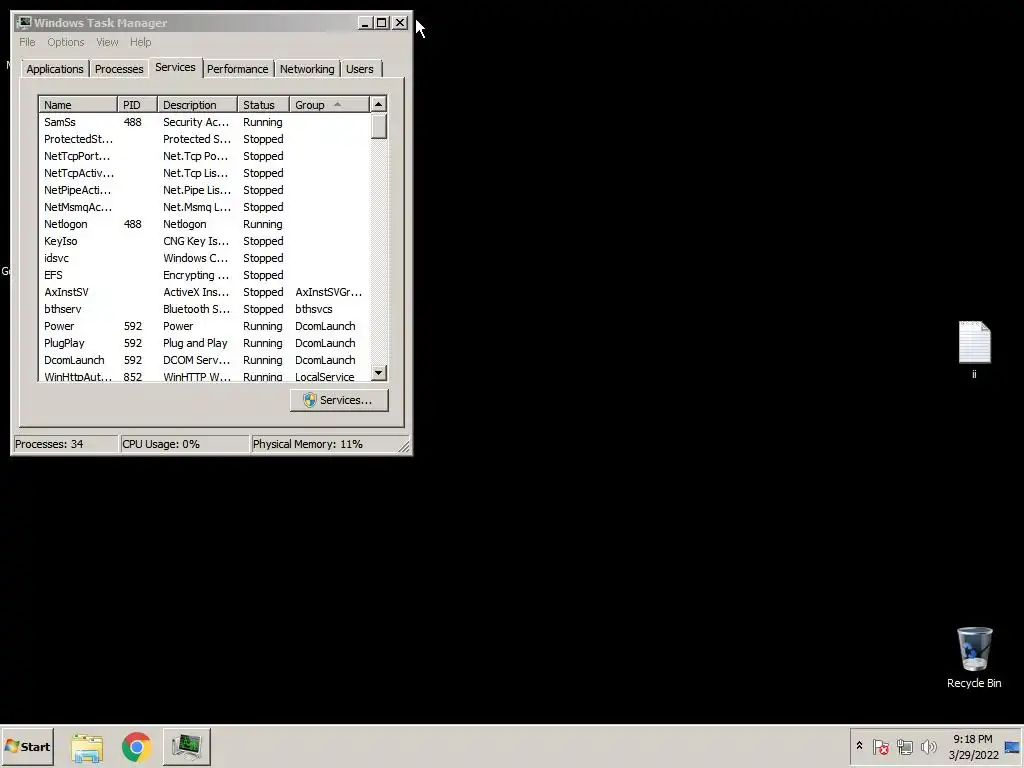Click the Services... button

click(x=339, y=400)
